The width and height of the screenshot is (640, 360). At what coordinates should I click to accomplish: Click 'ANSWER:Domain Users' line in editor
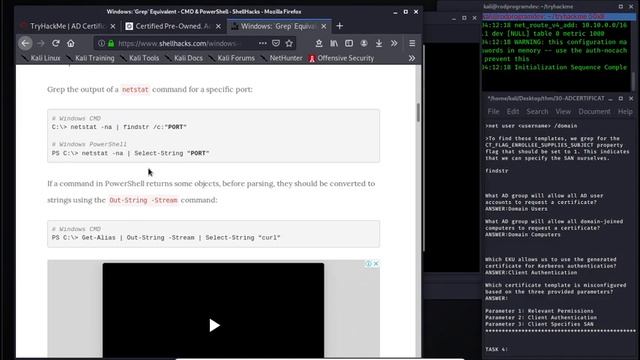tap(516, 209)
